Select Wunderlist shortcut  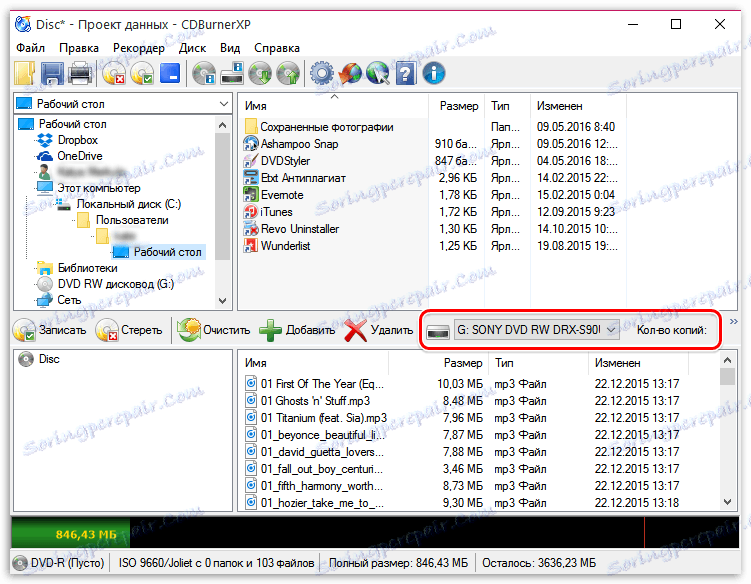[285, 246]
